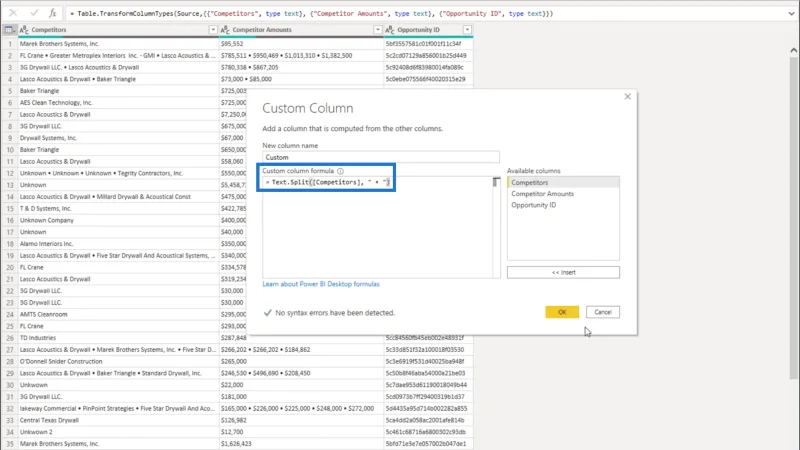Select the 'Alamo Interiors Inc.' cell
Image resolution: width=800 pixels, height=450 pixels.
[118, 244]
